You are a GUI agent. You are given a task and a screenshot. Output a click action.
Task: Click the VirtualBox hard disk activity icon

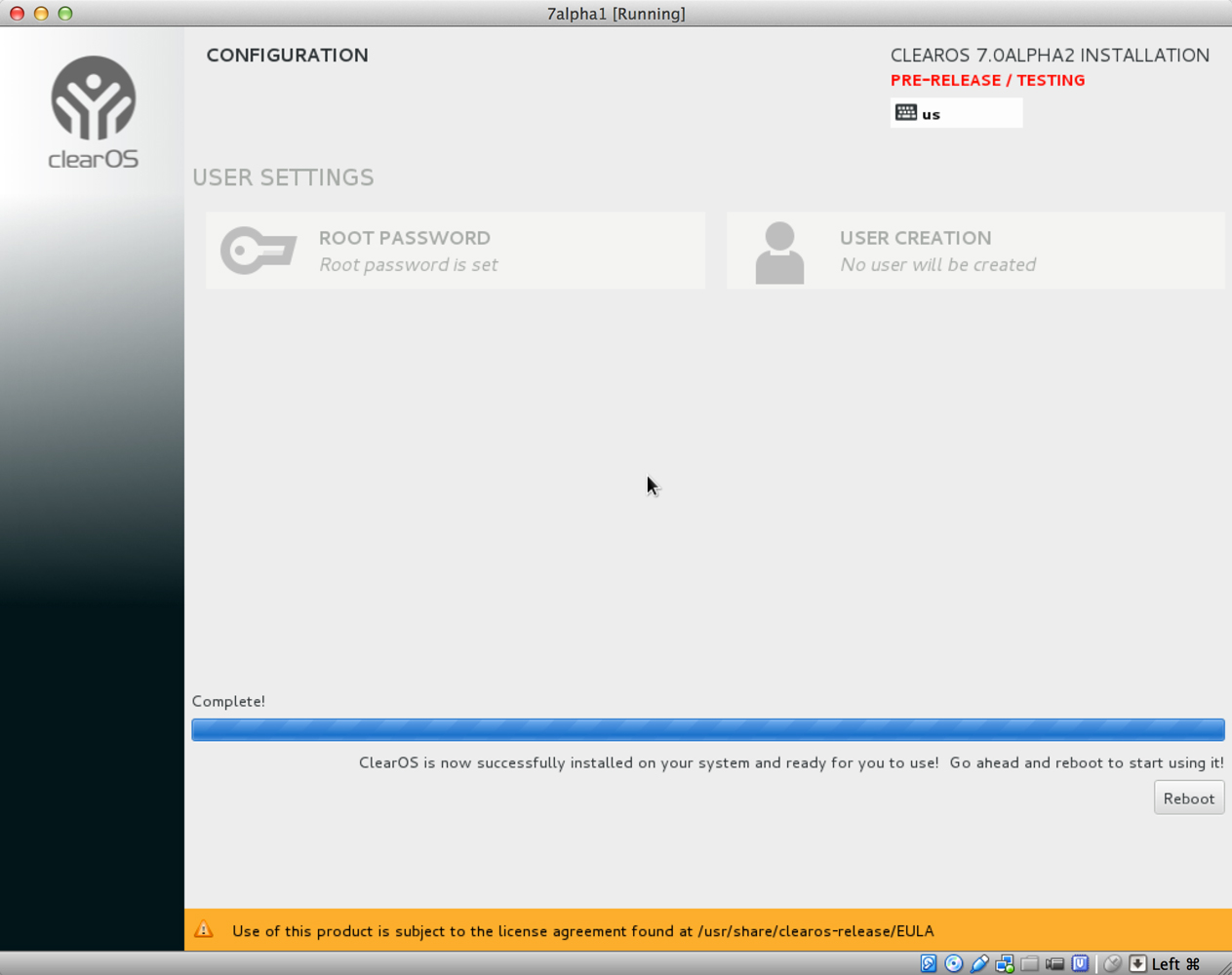click(x=929, y=963)
